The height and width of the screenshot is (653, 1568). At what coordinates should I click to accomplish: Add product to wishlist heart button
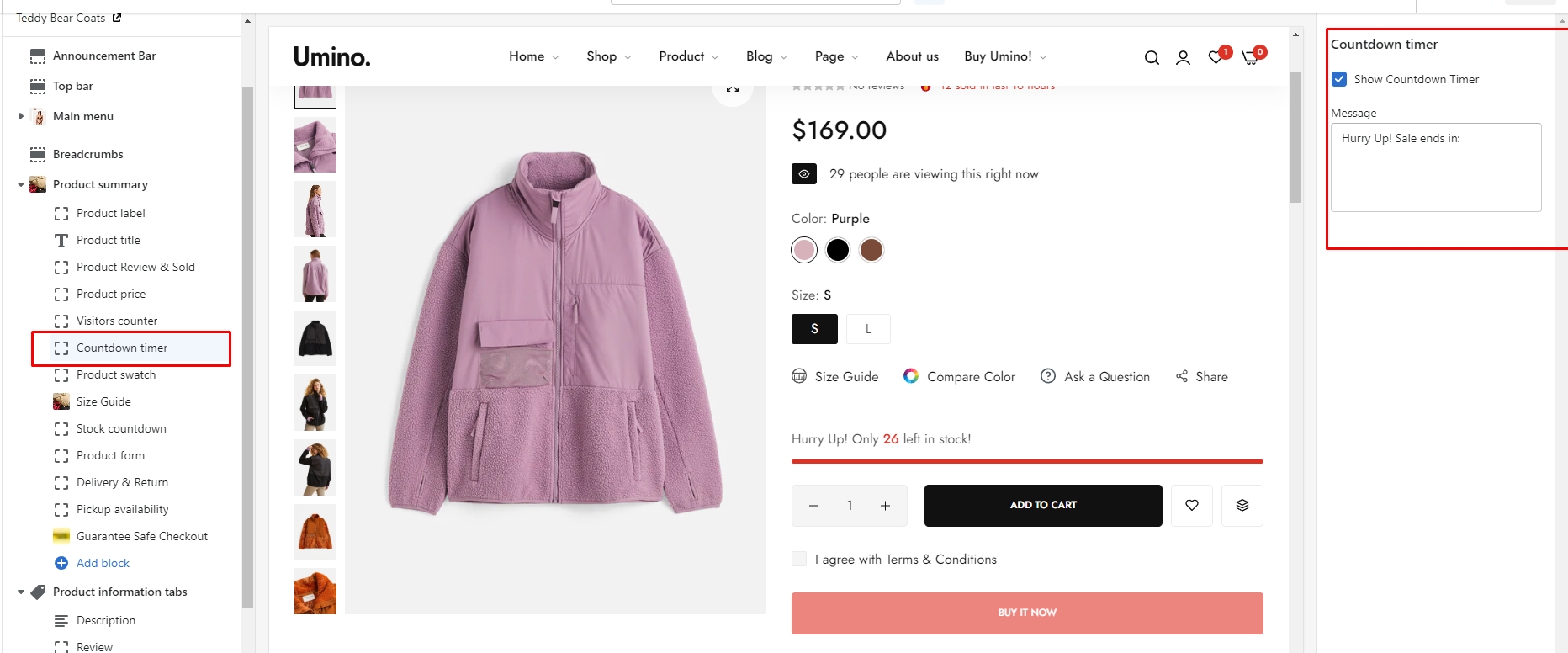point(1192,505)
